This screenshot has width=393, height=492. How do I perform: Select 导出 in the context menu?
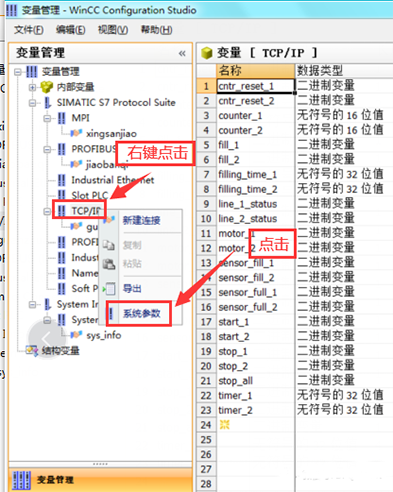point(132,288)
